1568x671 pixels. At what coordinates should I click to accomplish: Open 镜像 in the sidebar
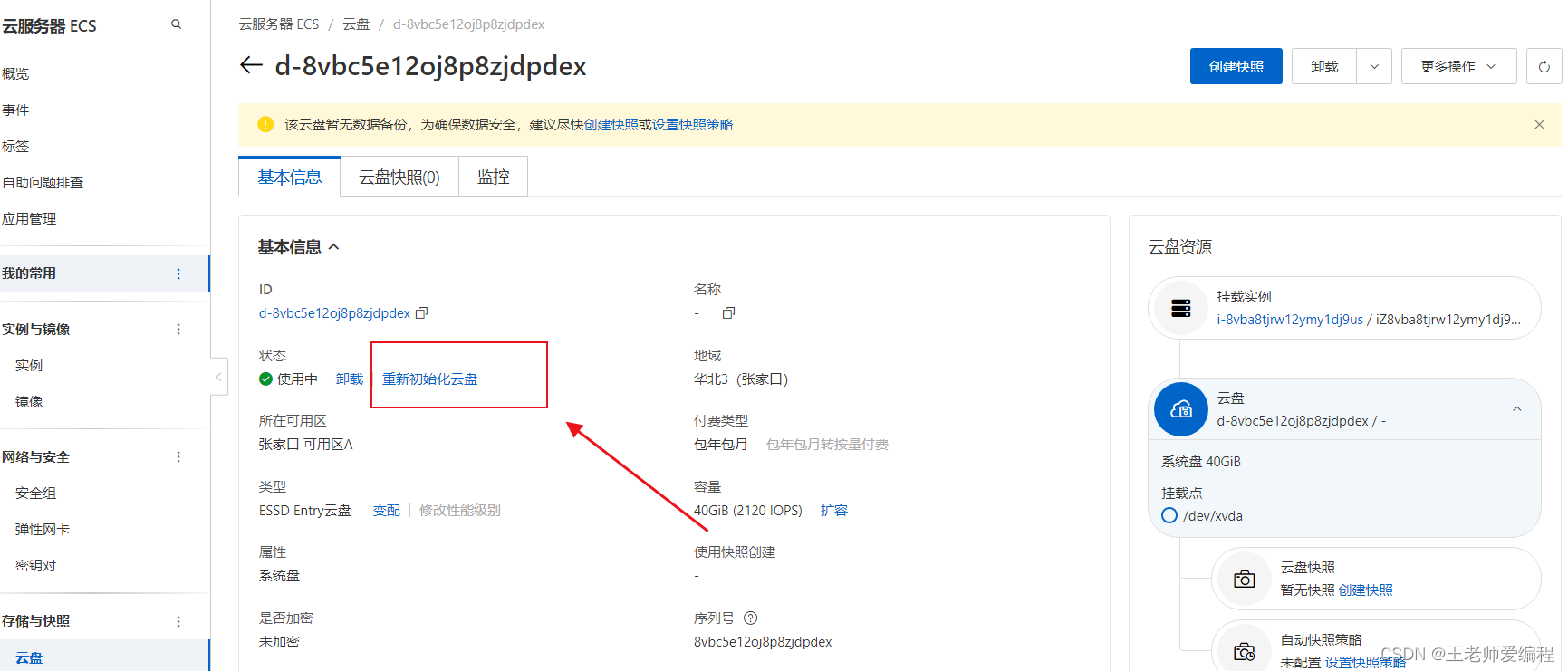click(29, 402)
